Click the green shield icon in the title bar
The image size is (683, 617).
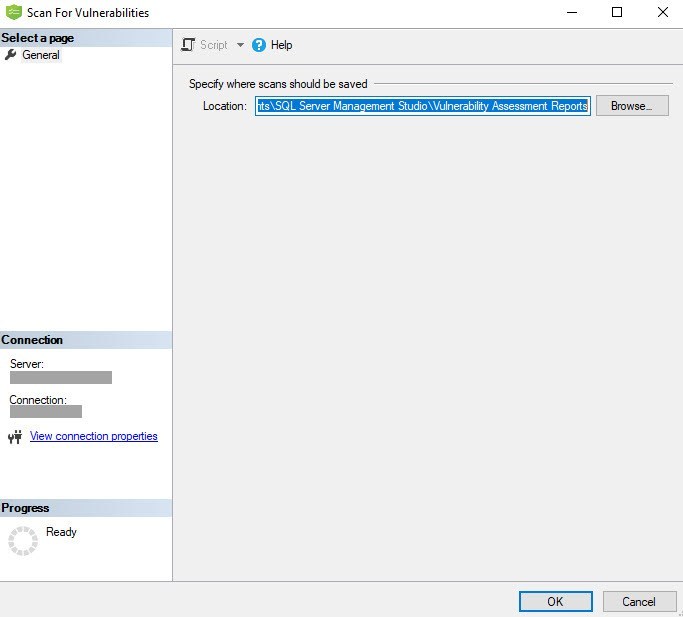pos(13,13)
